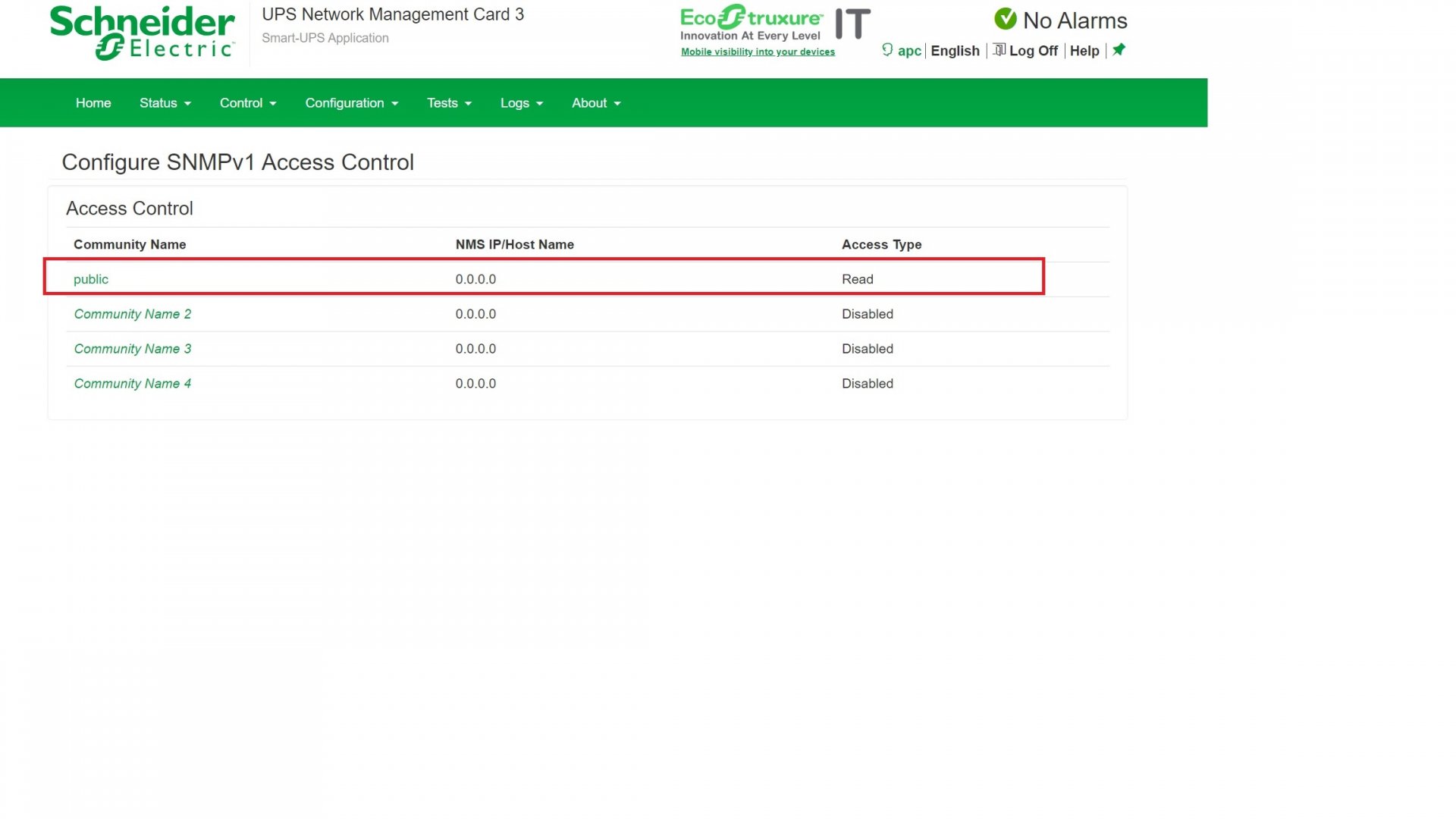Viewport: 1456px width, 819px height.
Task: Click the Log Off door icon
Action: click(x=999, y=50)
